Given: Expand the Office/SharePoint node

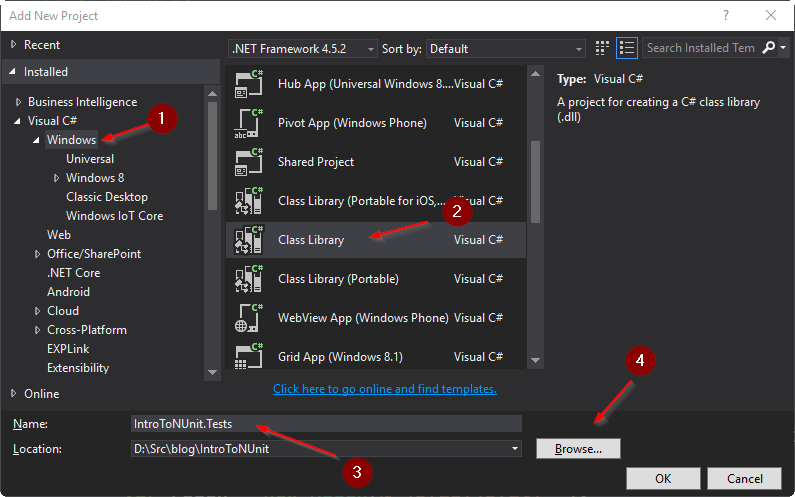Looking at the screenshot, I should click(37, 254).
